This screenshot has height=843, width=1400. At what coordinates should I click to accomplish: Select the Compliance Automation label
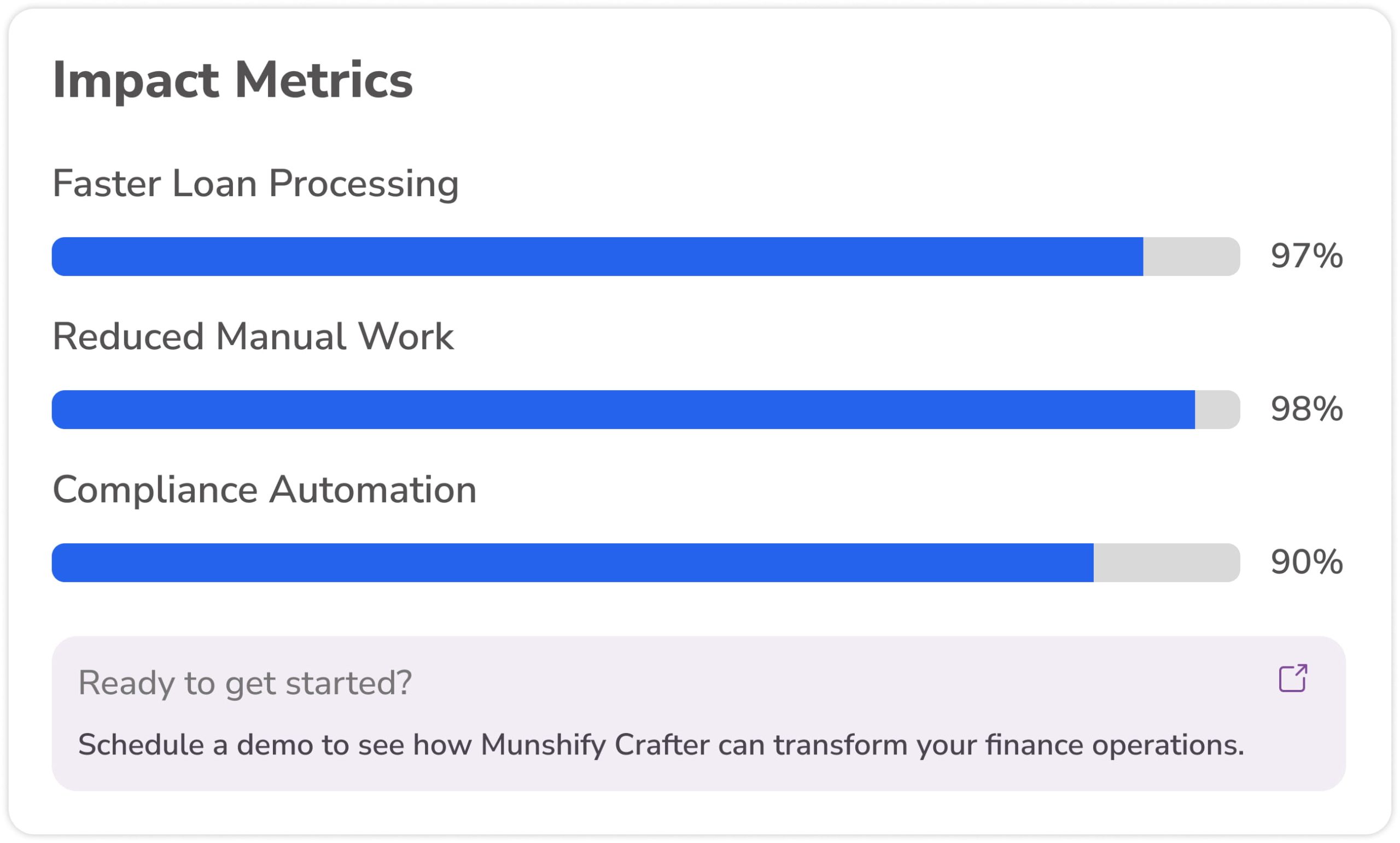point(264,490)
